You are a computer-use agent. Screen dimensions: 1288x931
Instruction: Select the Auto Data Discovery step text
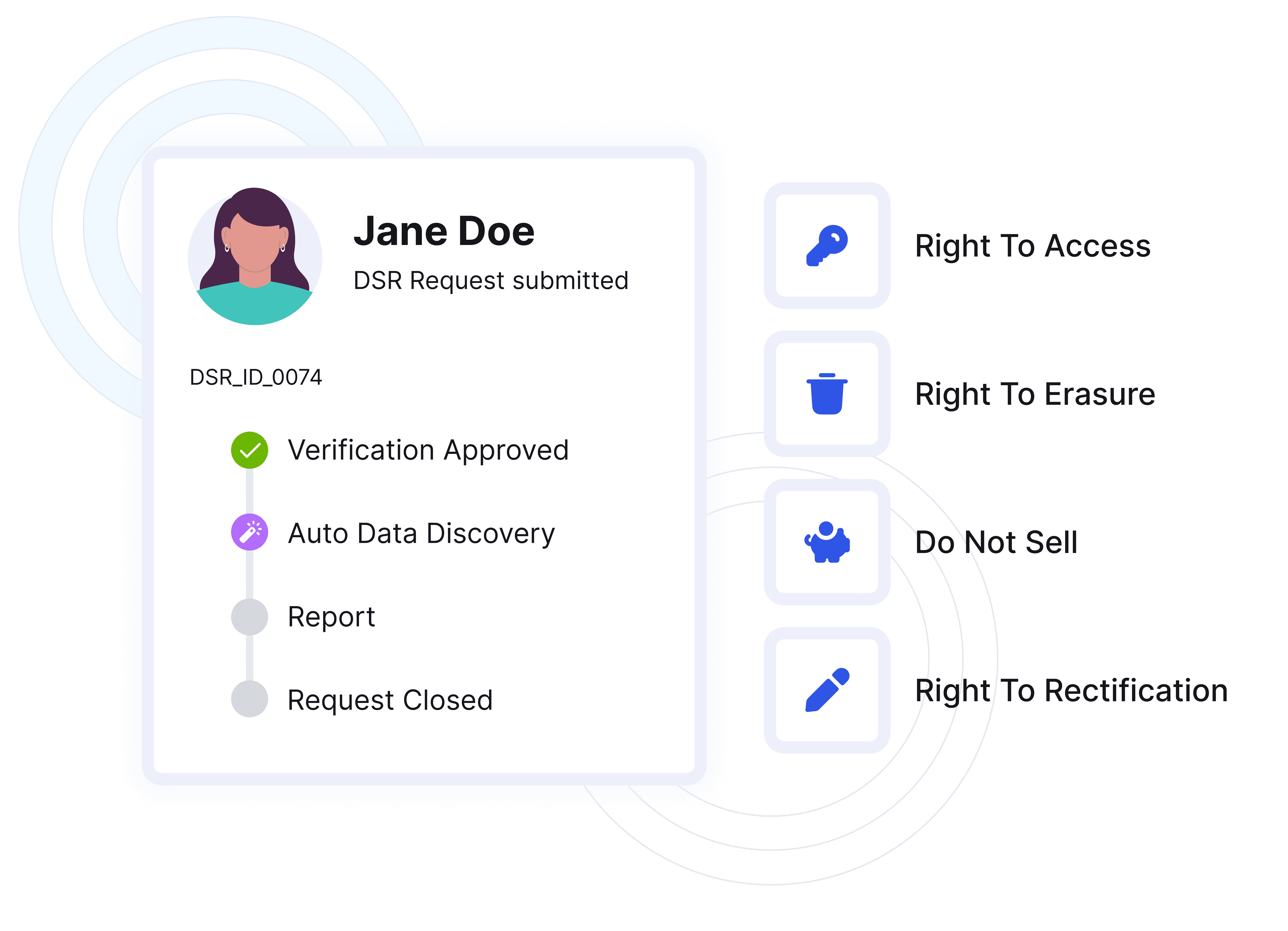tap(421, 534)
